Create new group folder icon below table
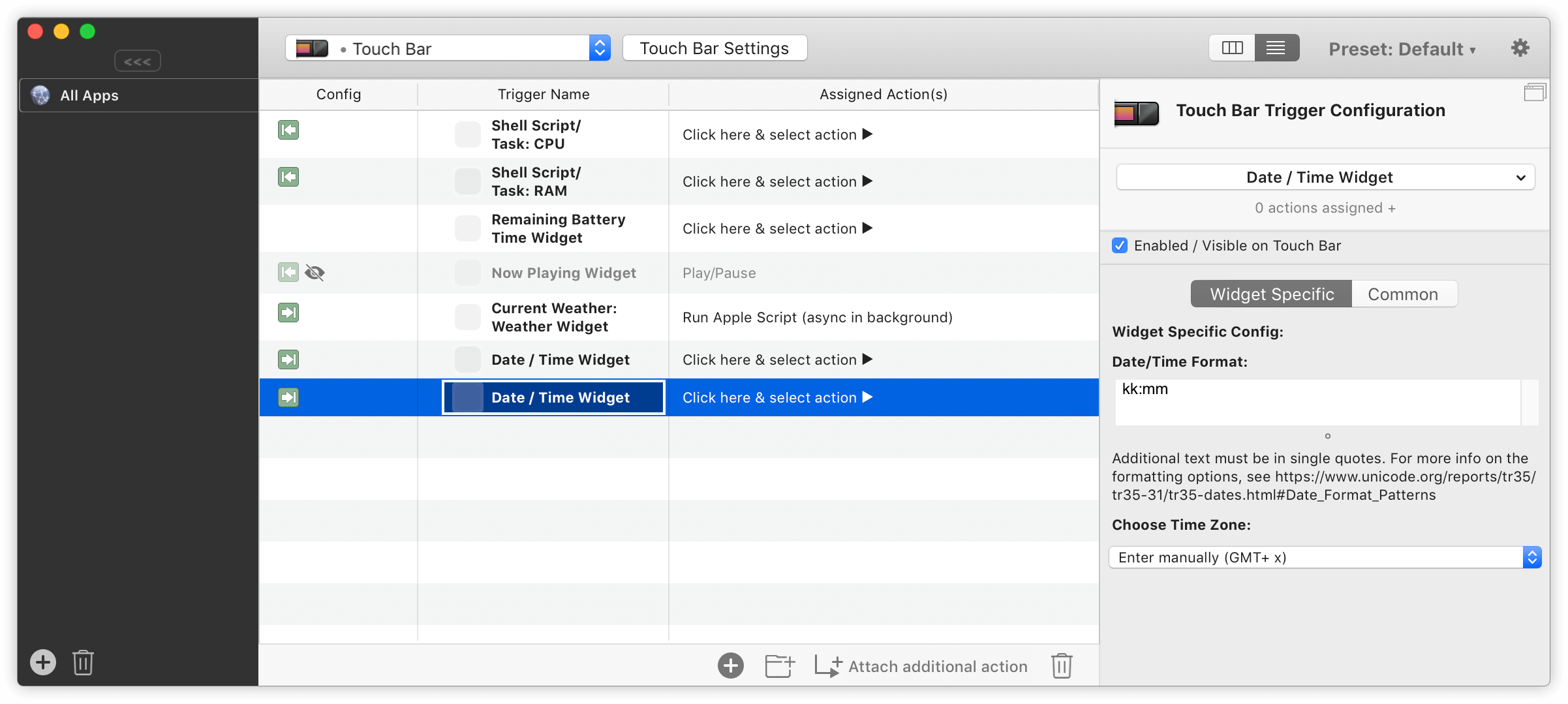The width and height of the screenshot is (1568, 704). 780,666
